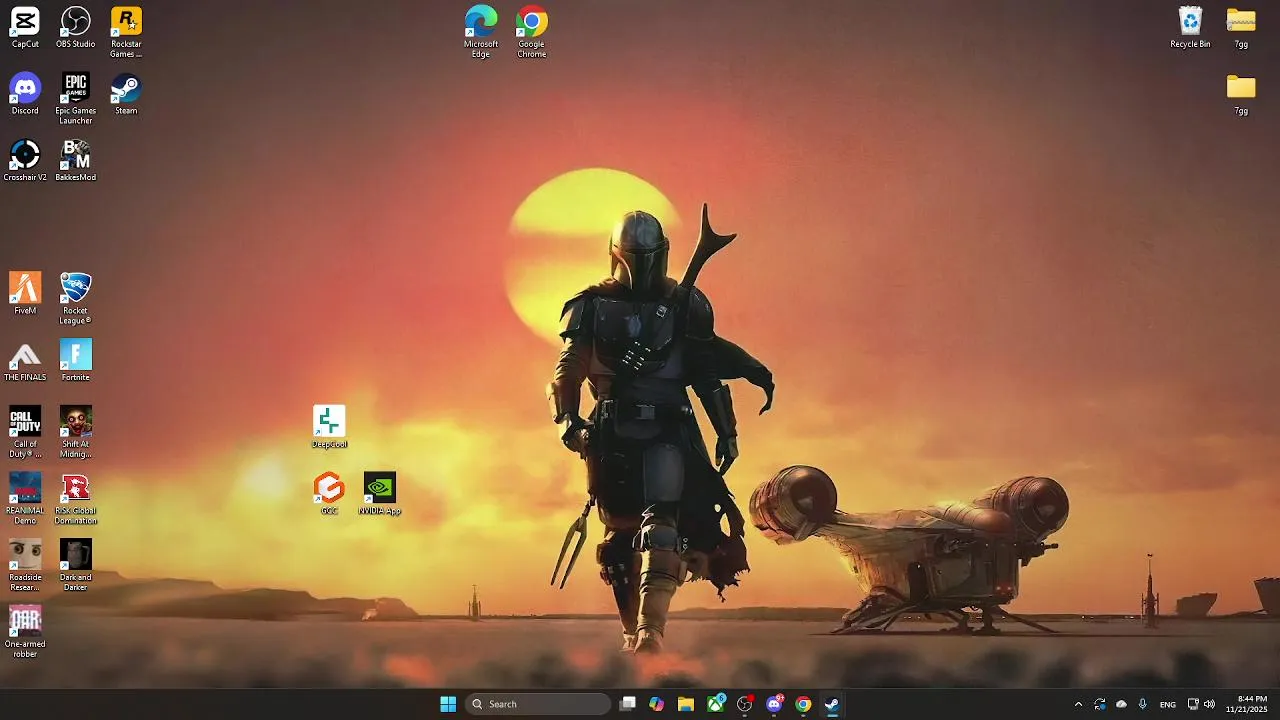1280x720 pixels.
Task: Open the Windows Start menu
Action: (x=448, y=704)
